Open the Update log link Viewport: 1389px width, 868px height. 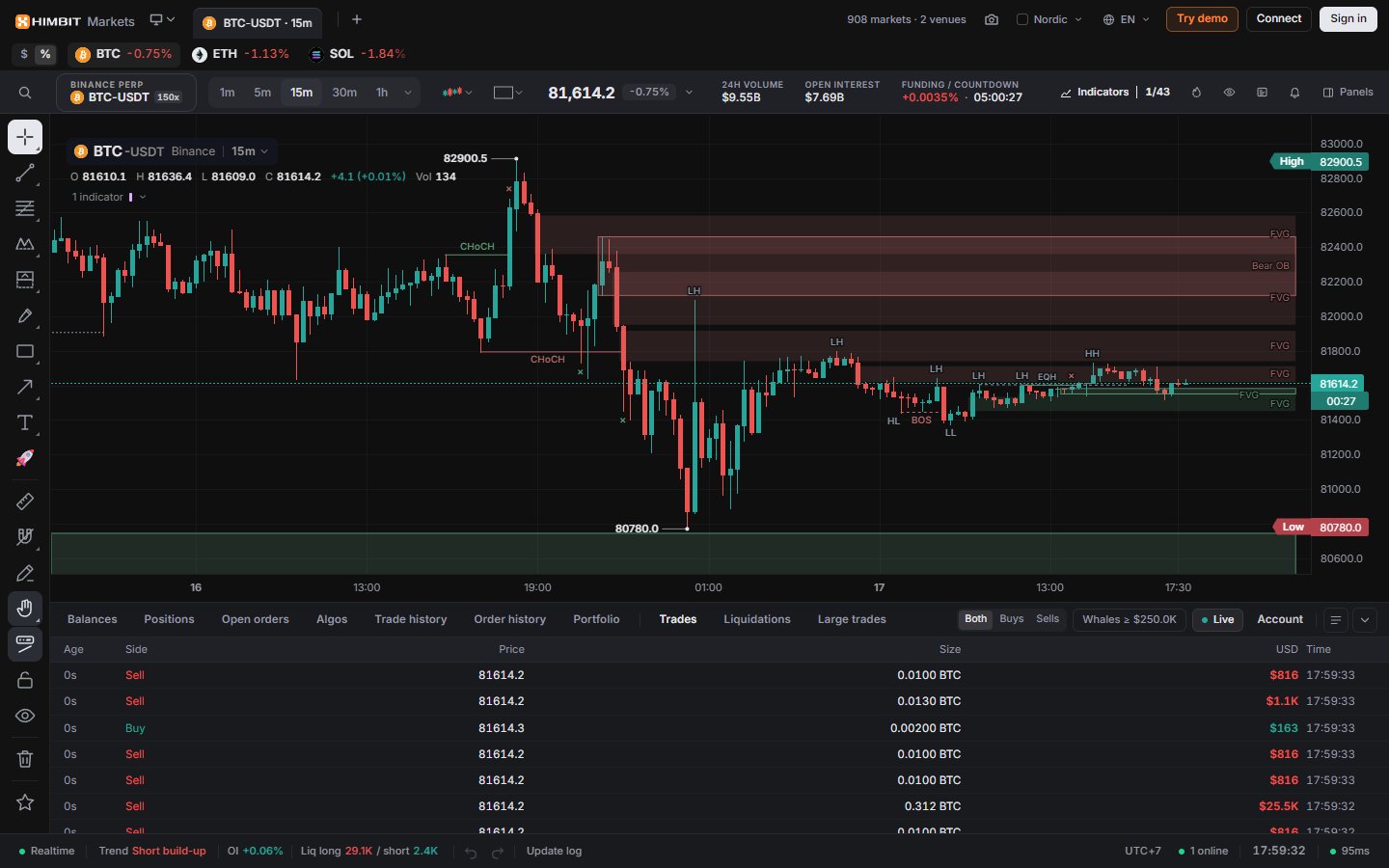tap(554, 852)
